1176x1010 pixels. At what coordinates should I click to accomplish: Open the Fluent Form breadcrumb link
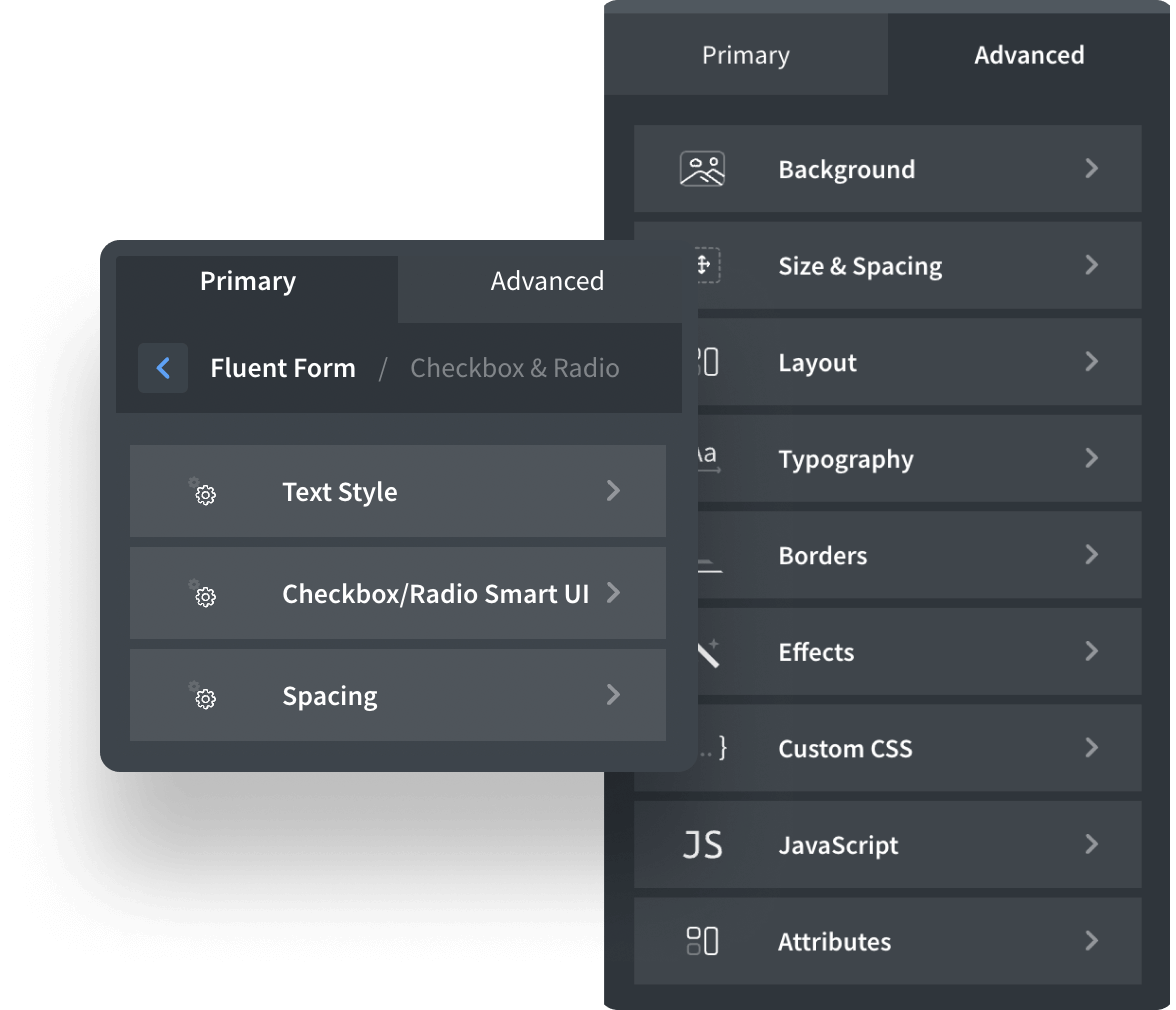coord(283,368)
